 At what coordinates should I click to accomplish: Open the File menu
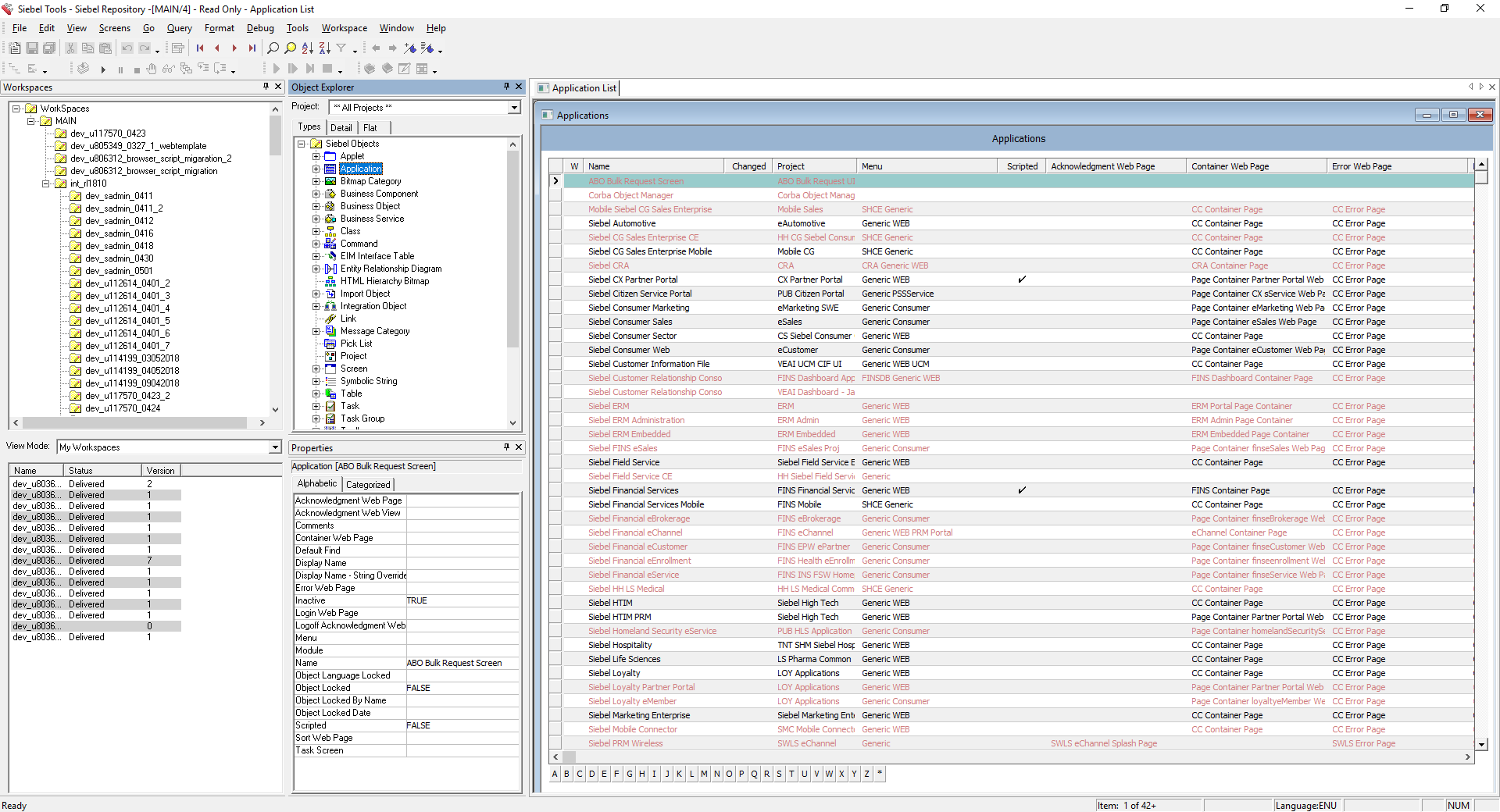[20, 28]
